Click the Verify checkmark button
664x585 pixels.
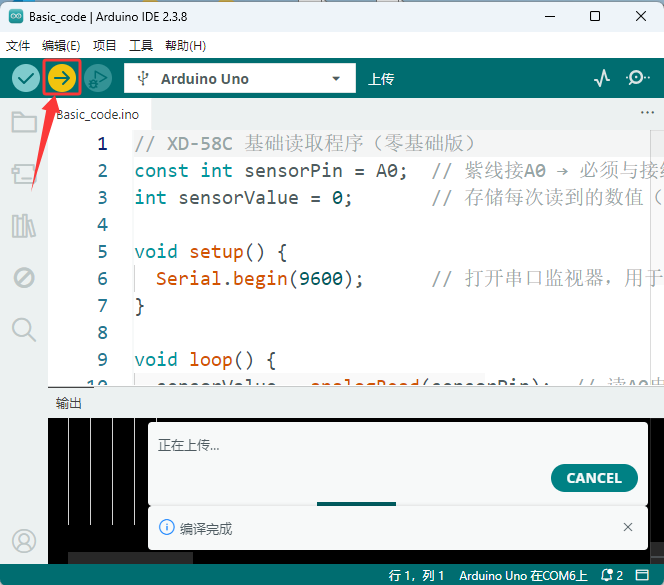point(26,78)
